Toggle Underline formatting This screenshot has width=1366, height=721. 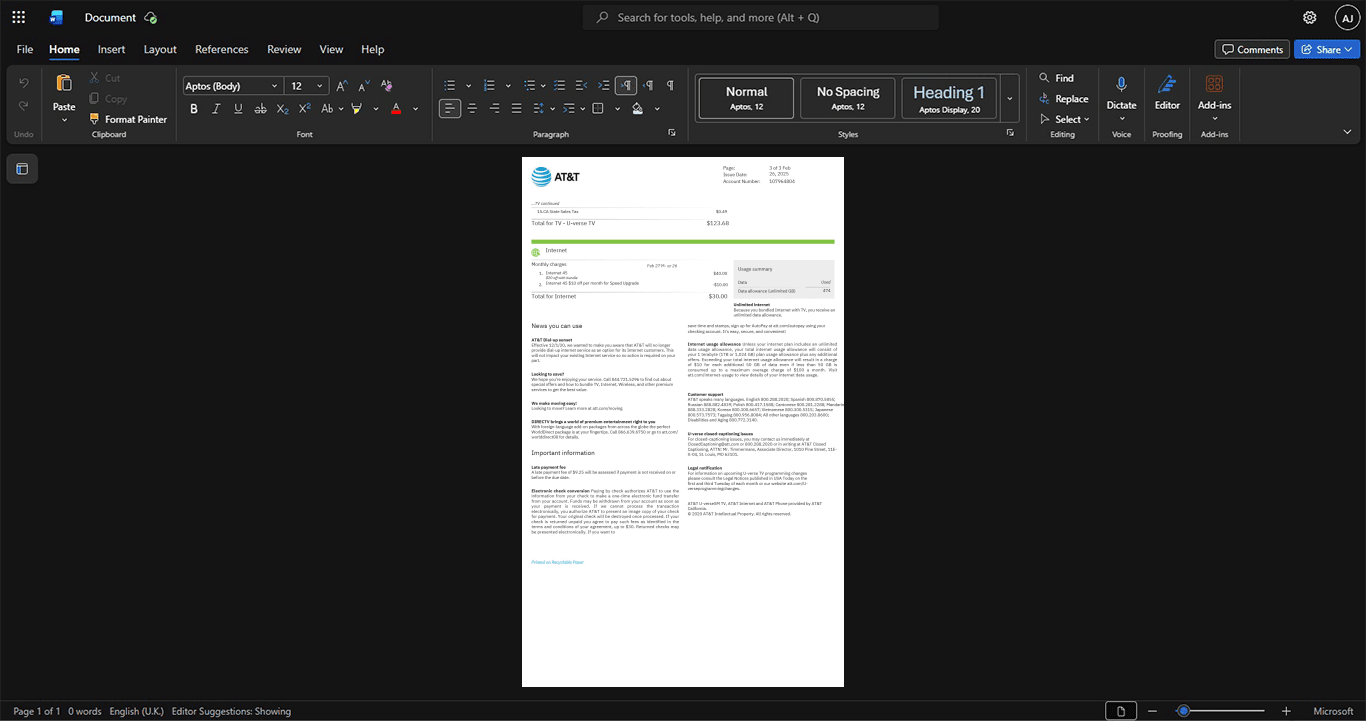click(238, 109)
